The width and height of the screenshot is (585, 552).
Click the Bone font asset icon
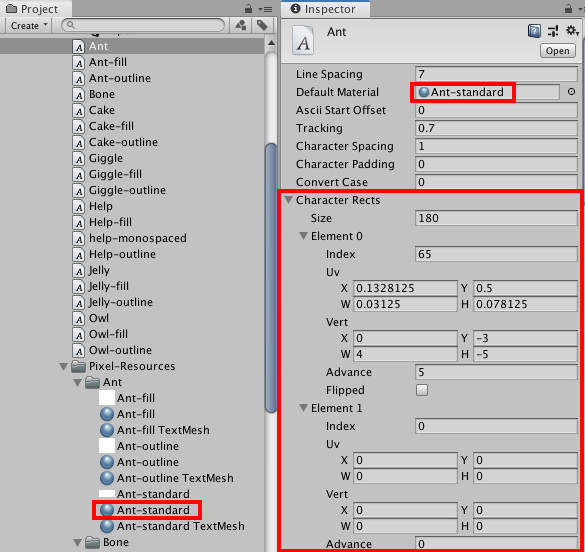(78, 95)
